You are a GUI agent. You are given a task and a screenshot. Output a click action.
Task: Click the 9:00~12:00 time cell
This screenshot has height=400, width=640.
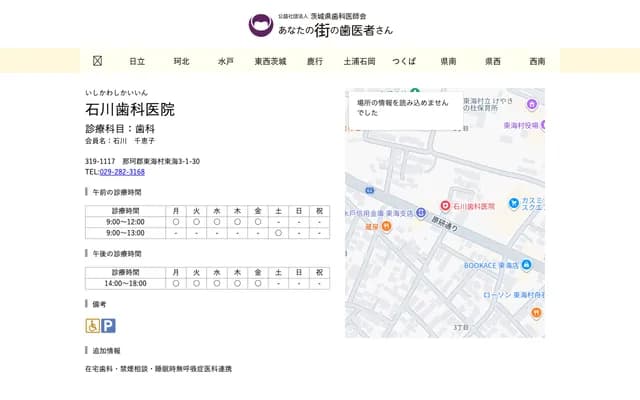click(125, 222)
